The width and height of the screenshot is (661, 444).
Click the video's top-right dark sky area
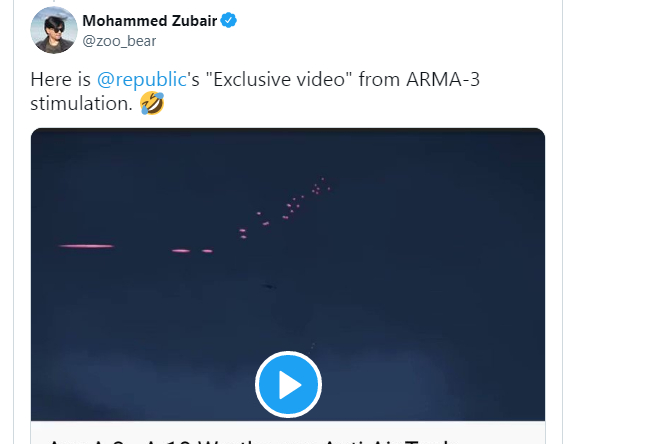pyautogui.click(x=470, y=170)
